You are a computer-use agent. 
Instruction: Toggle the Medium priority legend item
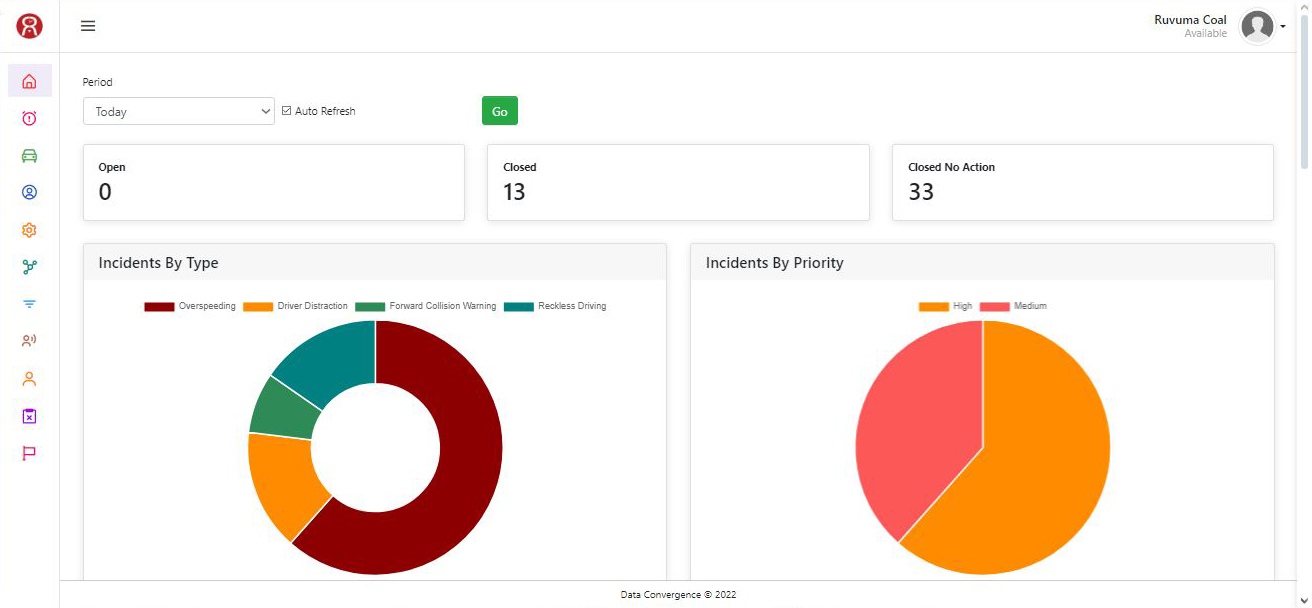pos(1013,306)
